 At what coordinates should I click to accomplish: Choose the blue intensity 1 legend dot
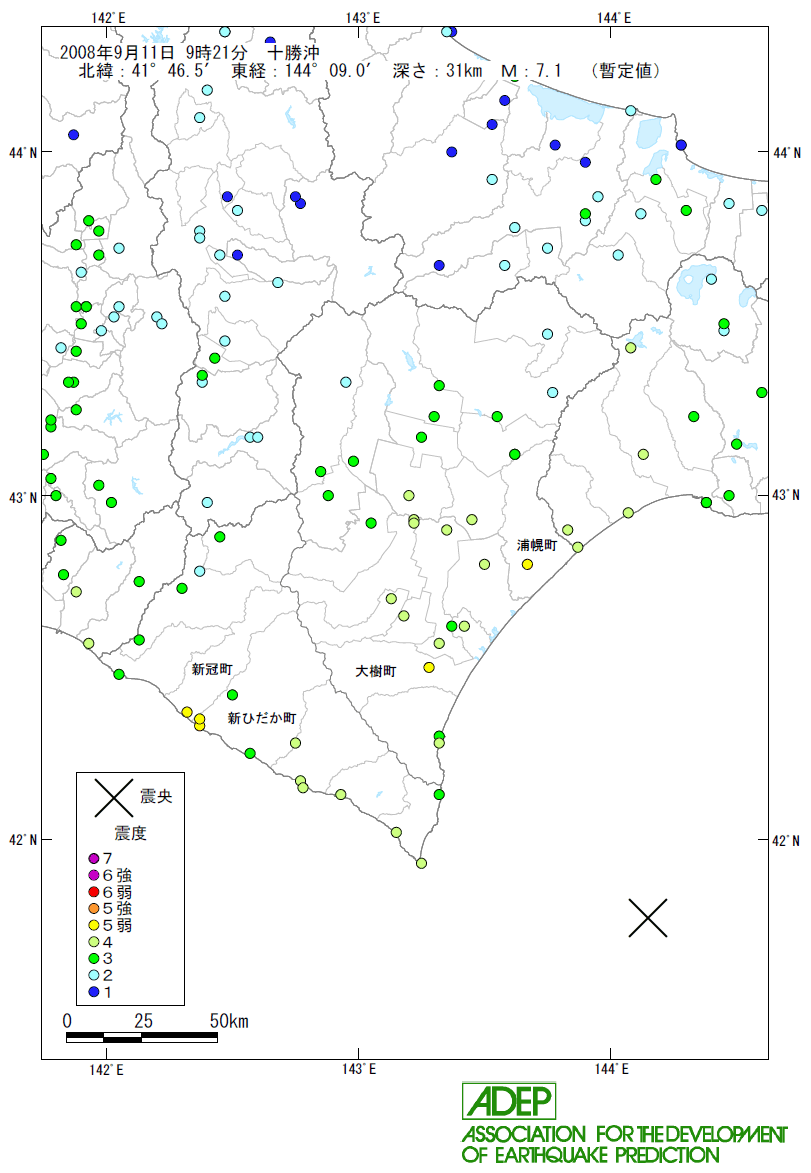click(x=94, y=992)
